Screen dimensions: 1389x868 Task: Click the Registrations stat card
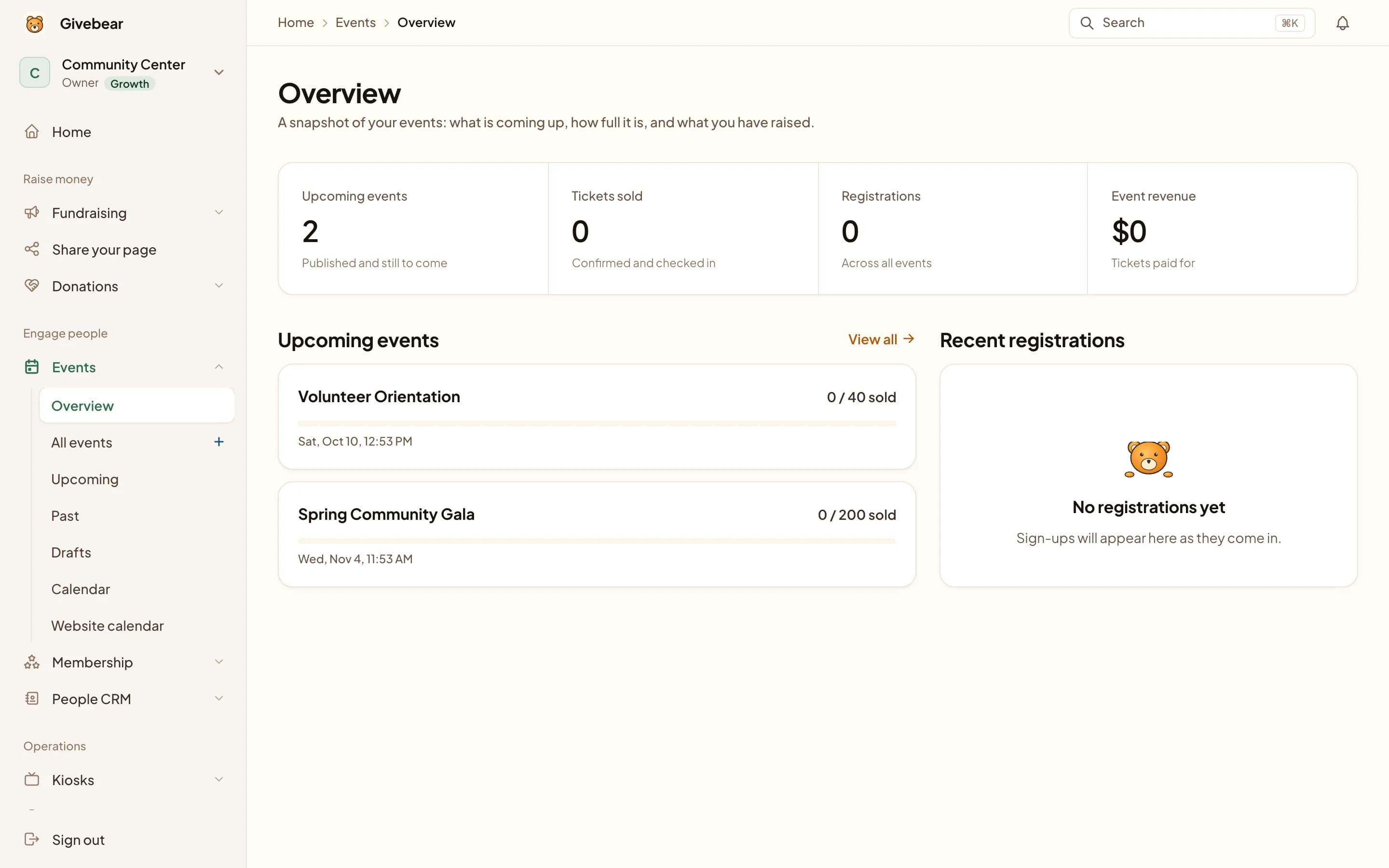click(x=953, y=229)
